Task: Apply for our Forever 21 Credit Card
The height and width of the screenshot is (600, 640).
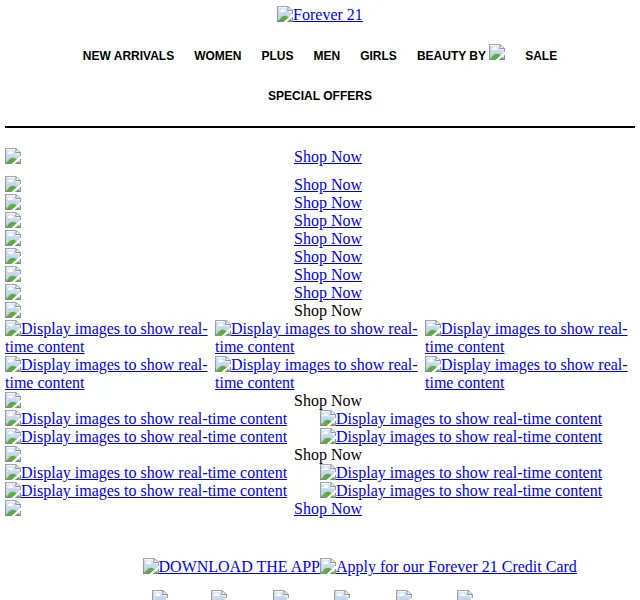Action: click(449, 567)
